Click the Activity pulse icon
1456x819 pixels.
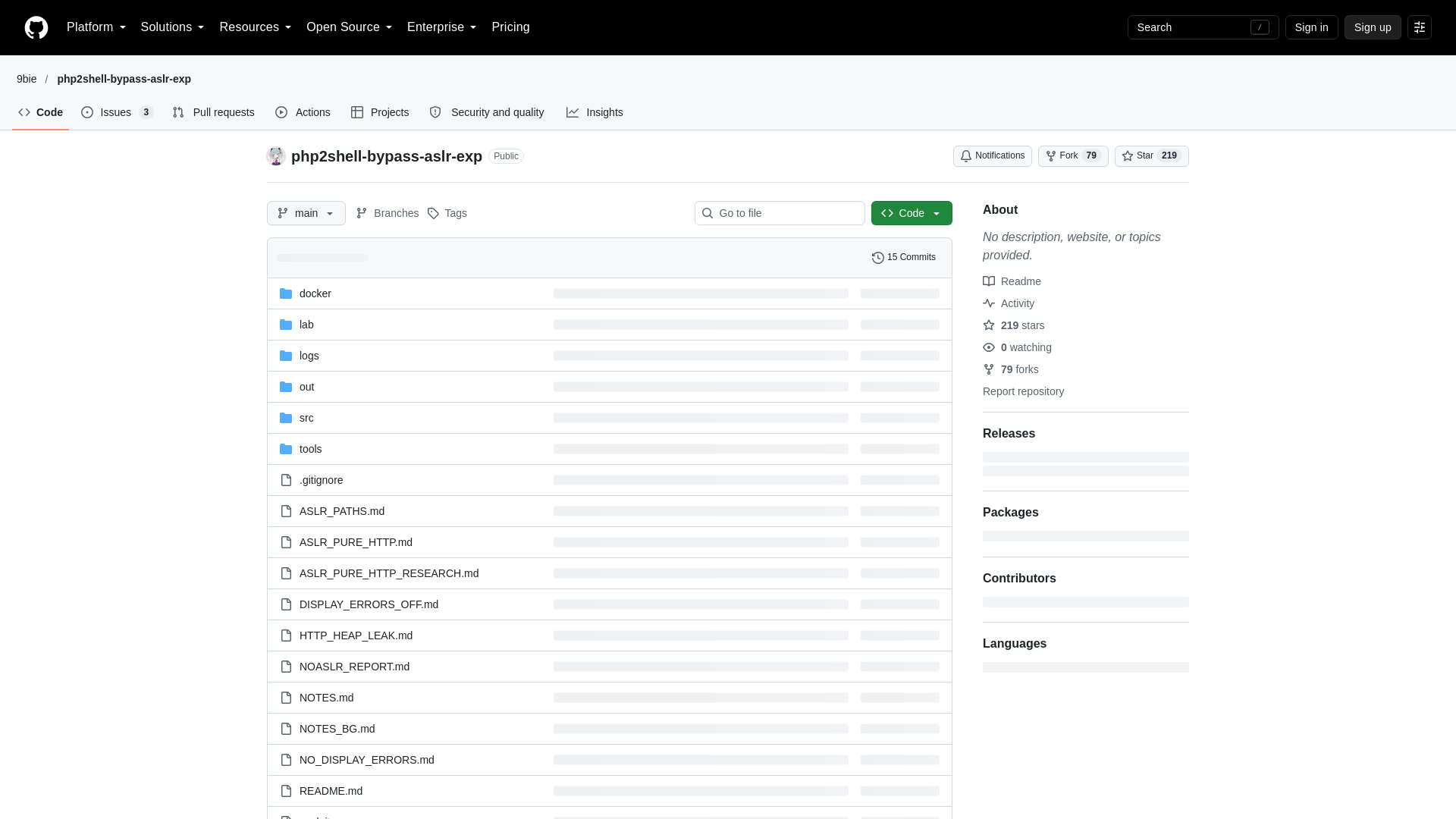[989, 303]
